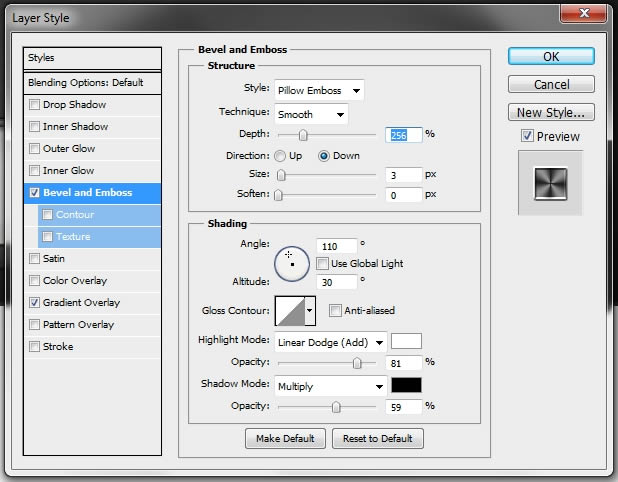The height and width of the screenshot is (482, 618).
Task: Select the Up direction radio button
Action: pos(280,156)
